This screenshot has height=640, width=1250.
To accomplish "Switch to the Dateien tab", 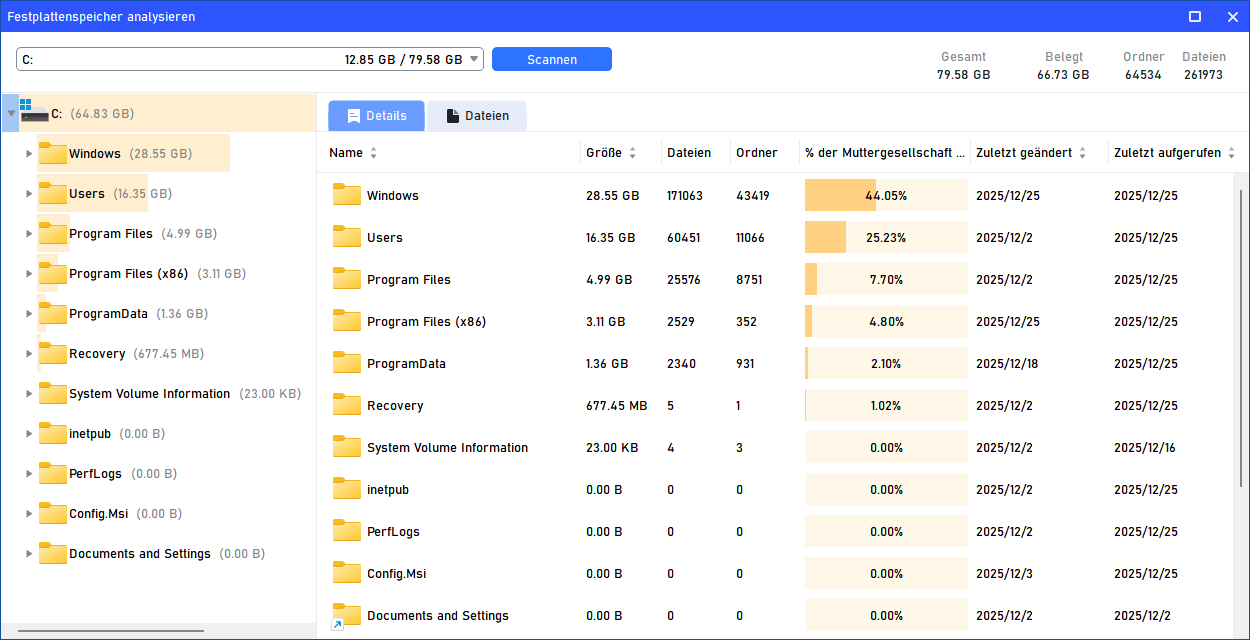I will click(477, 116).
